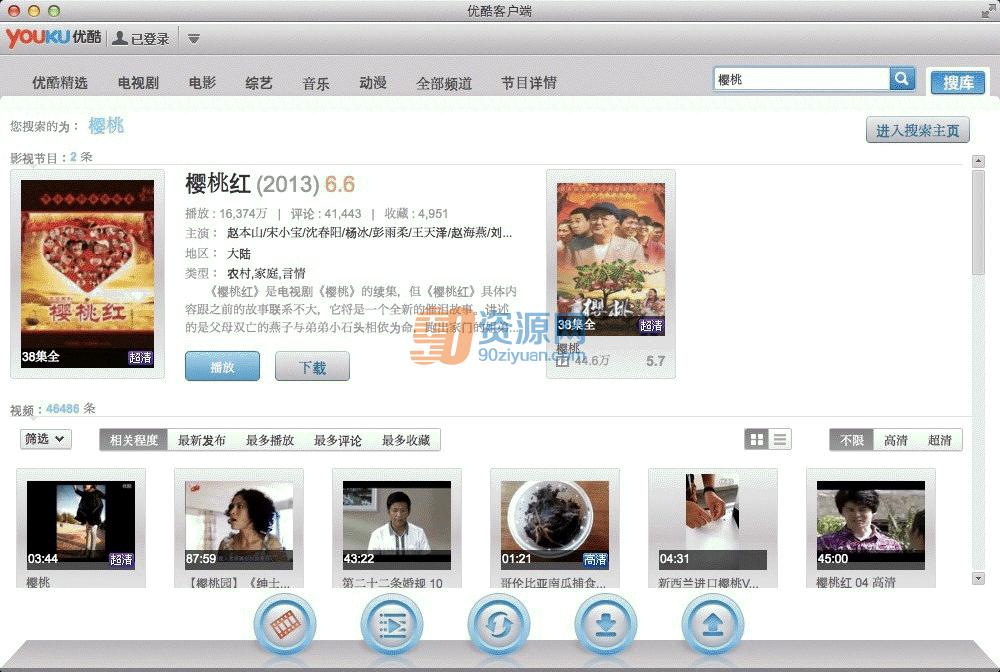Toggle fullscreen icon in title bar
The image size is (1000, 672).
pyautogui.click(x=988, y=11)
